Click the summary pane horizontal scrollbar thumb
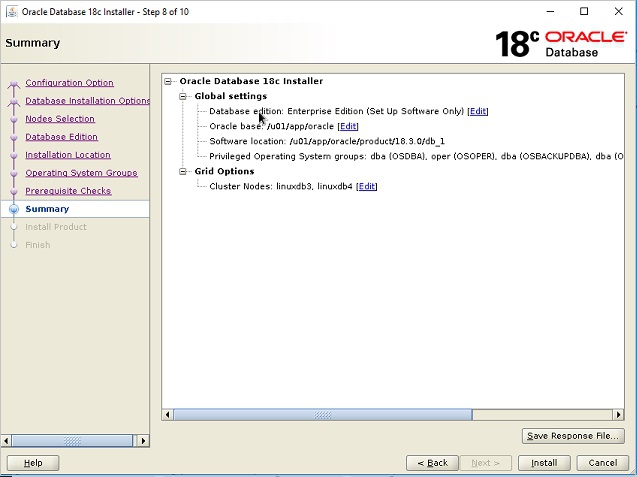 click(x=323, y=415)
